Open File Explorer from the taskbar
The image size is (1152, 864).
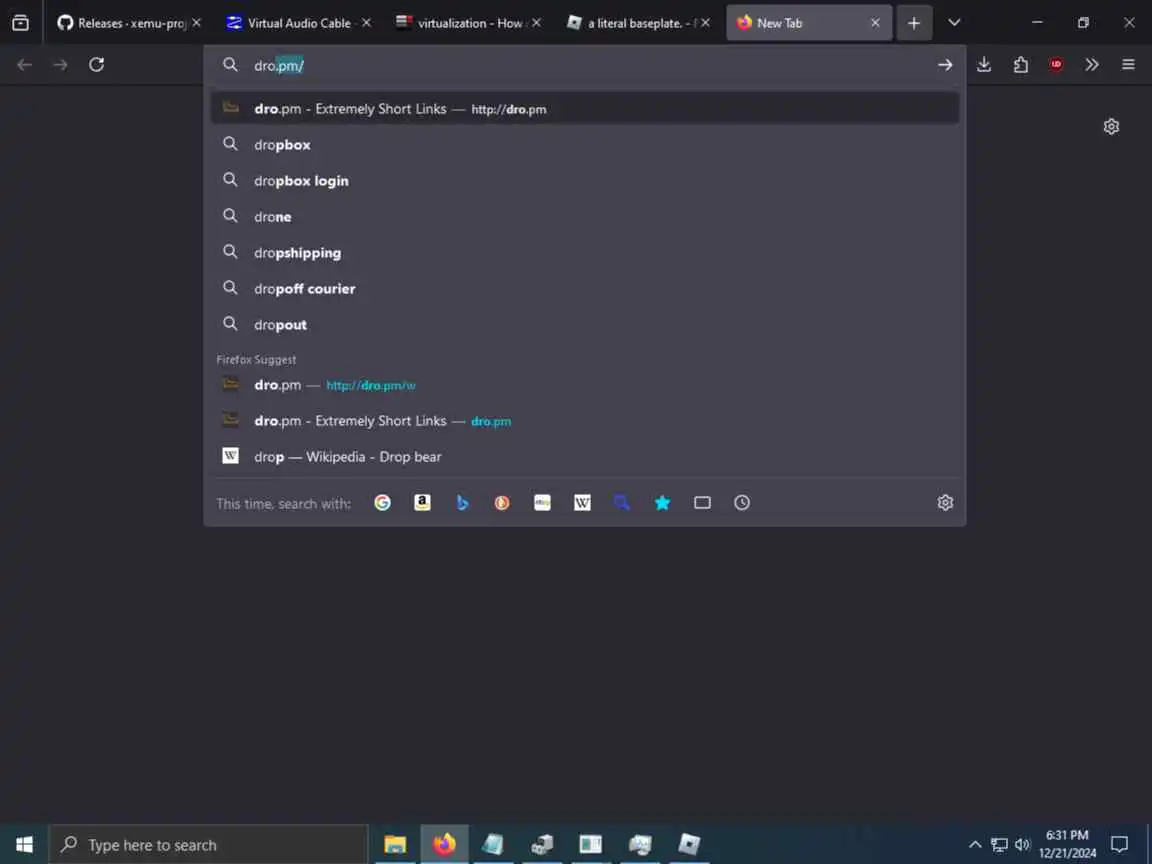[x=395, y=844]
